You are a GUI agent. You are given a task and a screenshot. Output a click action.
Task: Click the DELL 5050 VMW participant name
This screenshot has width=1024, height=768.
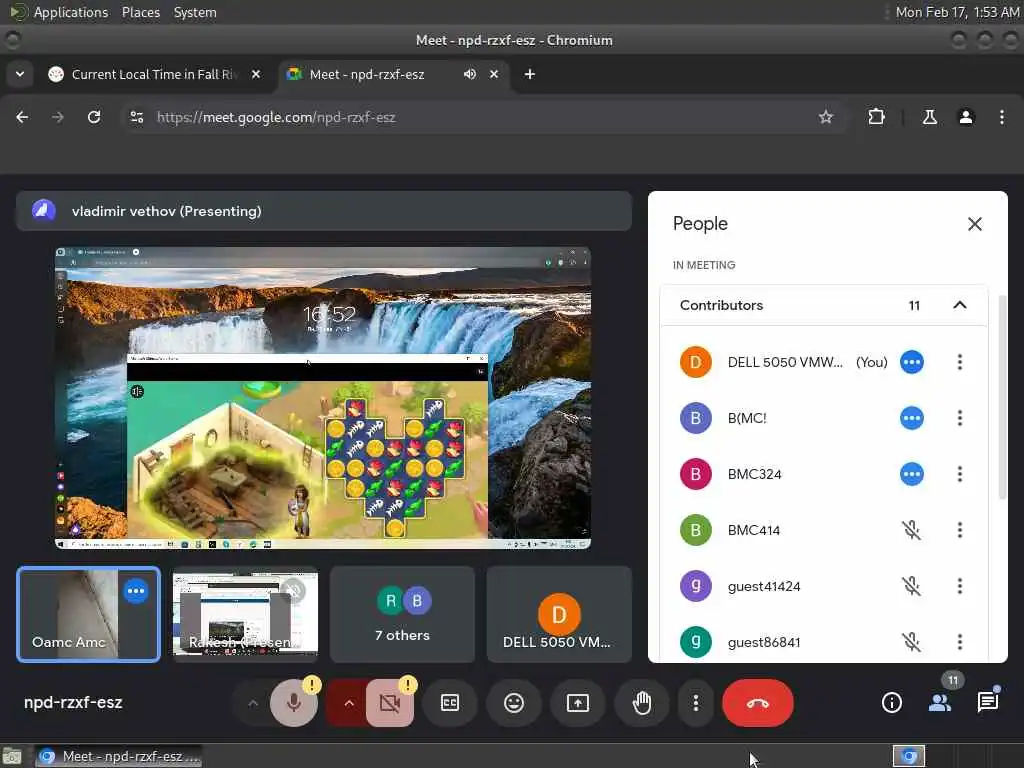[785, 362]
